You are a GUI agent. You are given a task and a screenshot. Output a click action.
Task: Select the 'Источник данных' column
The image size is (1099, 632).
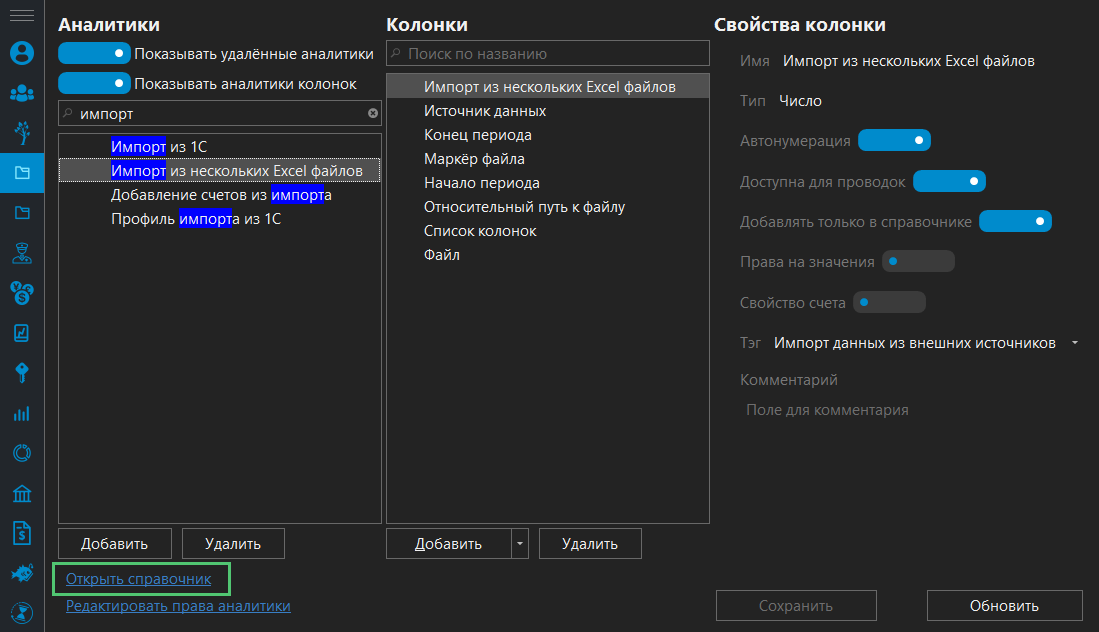[485, 111]
